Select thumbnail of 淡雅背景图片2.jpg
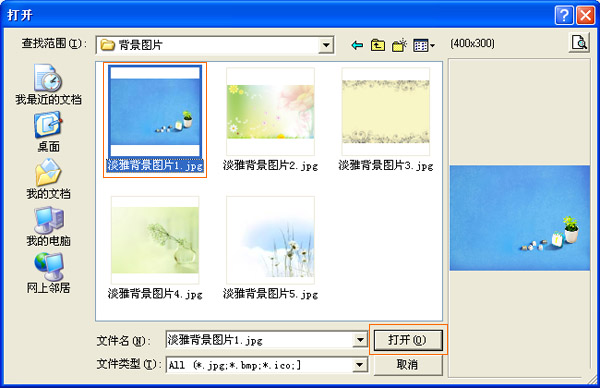Screen dimensions: 600x388 coord(271,111)
